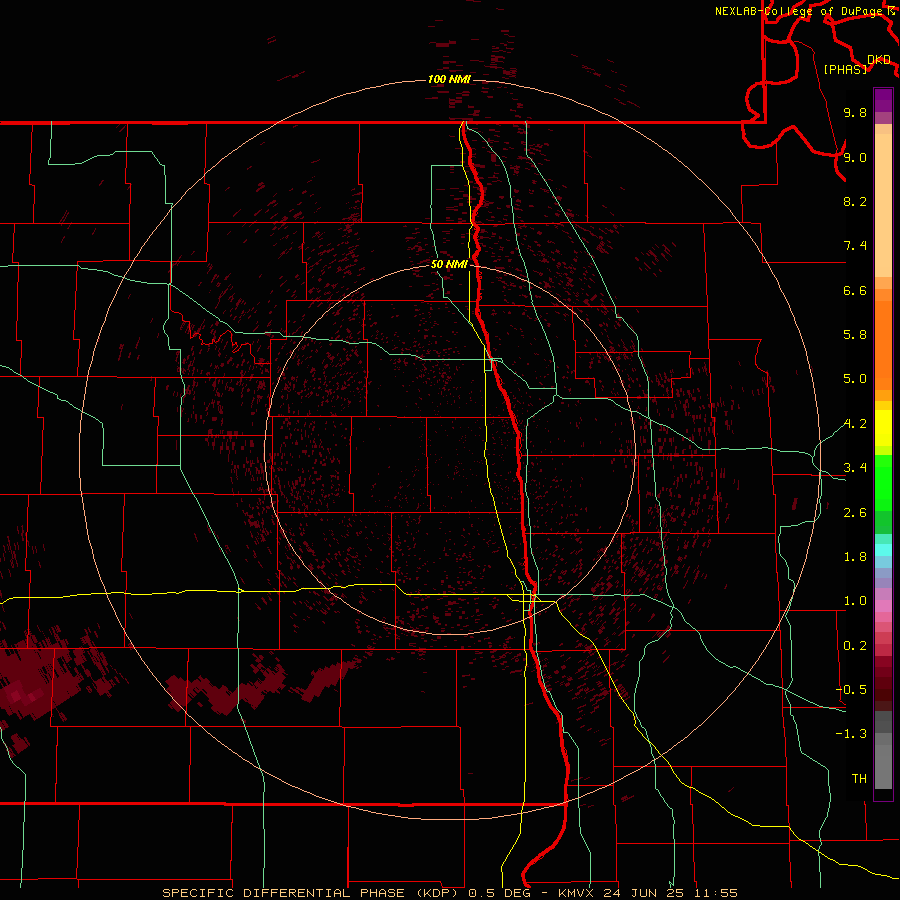The height and width of the screenshot is (900, 900).
Task: Click the 0.2 value on color scale
Action: [x=855, y=646]
